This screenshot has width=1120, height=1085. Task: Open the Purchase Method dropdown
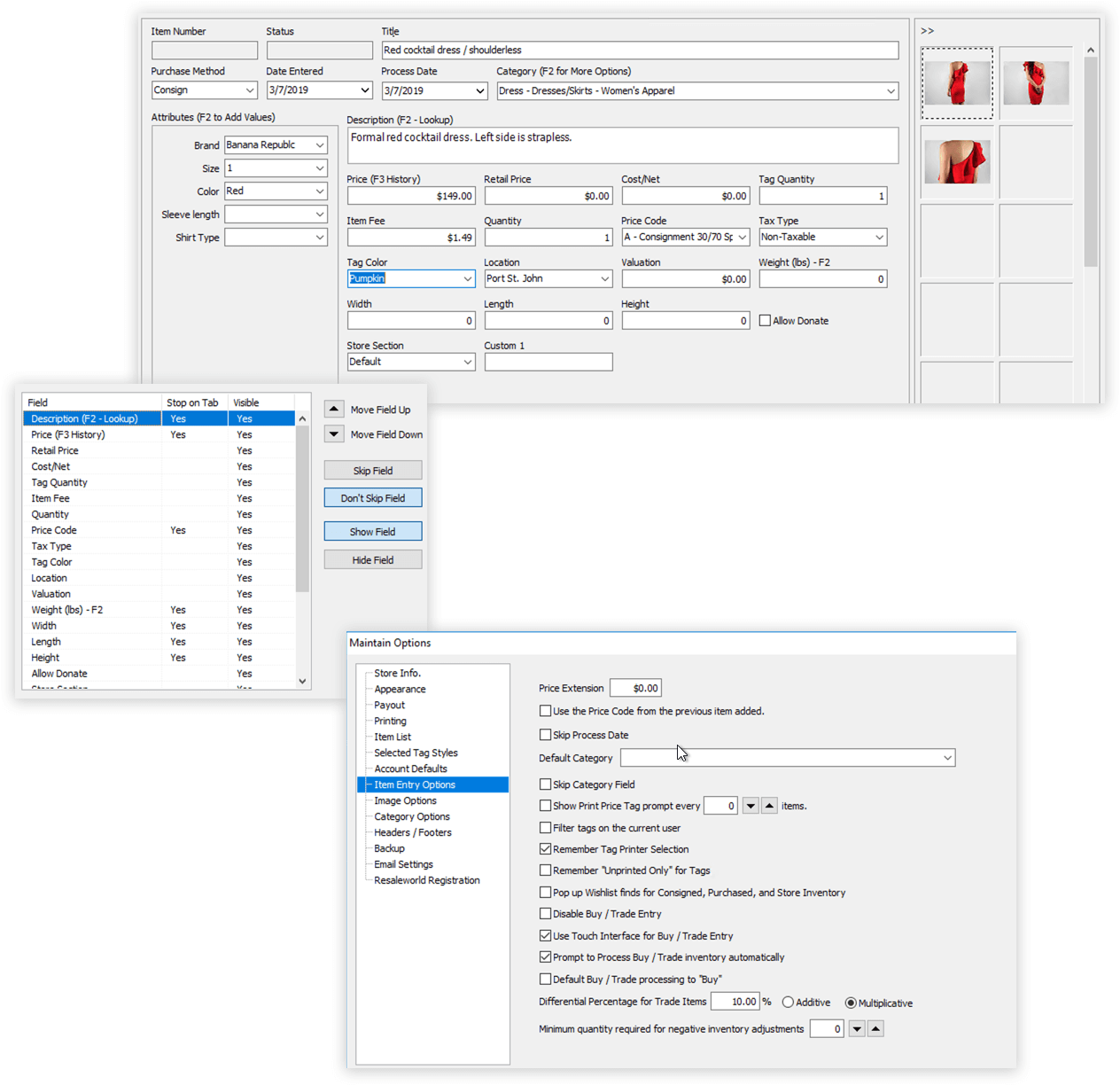click(249, 90)
